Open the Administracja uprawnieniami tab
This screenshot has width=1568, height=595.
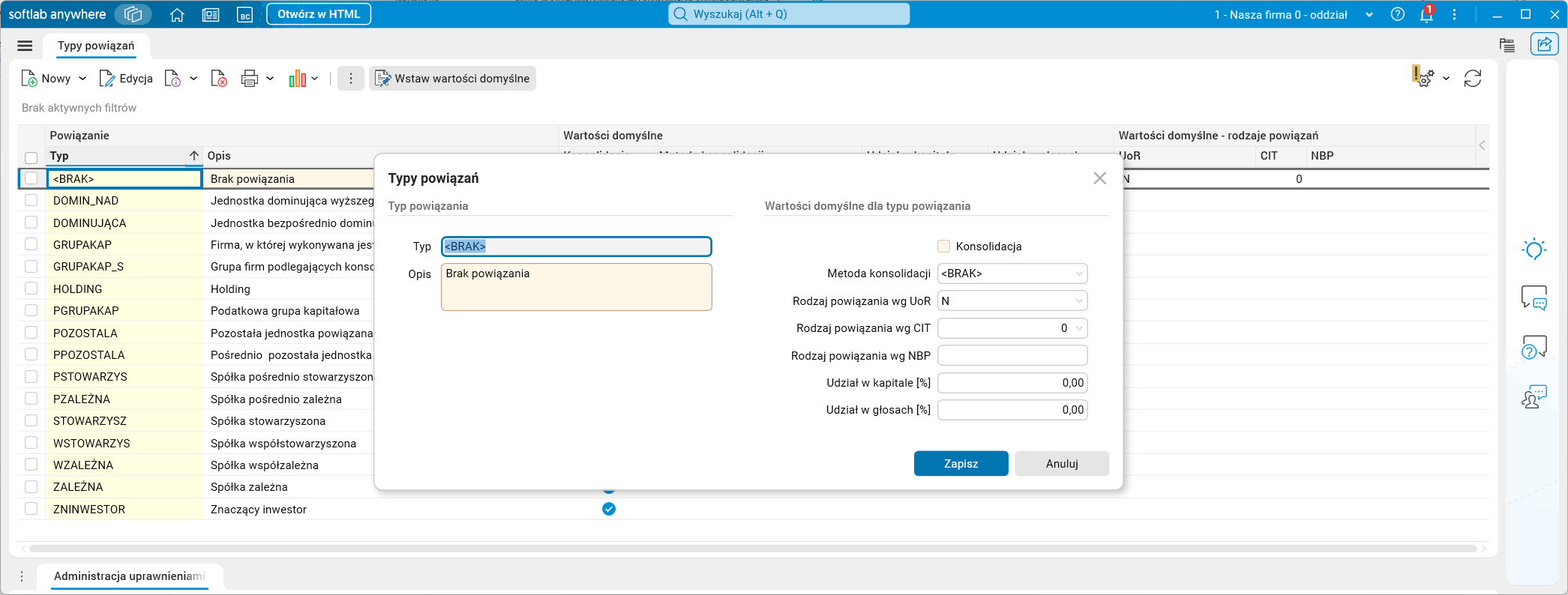(129, 576)
